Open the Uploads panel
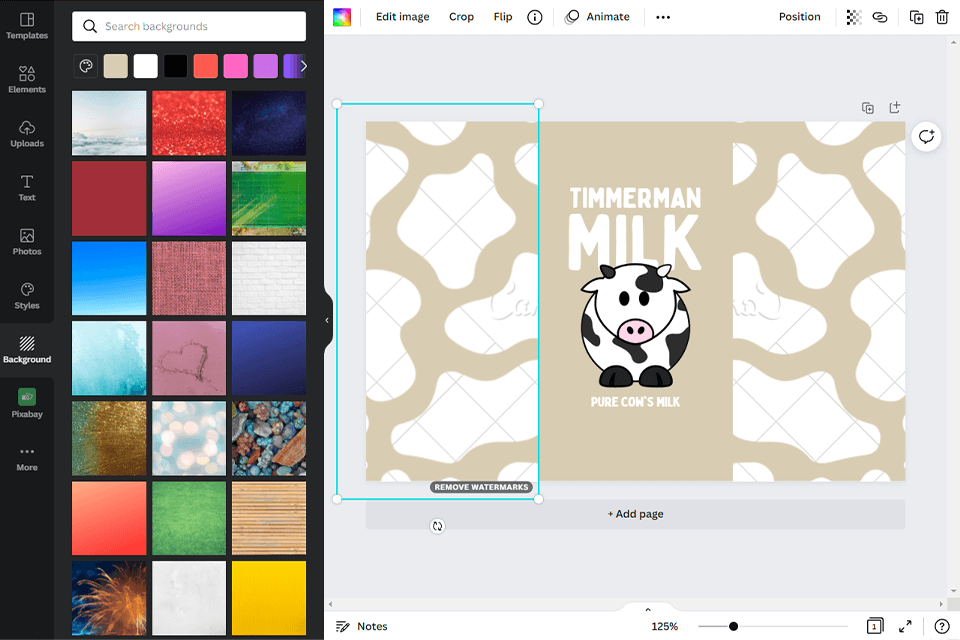The width and height of the screenshot is (960, 640). pyautogui.click(x=27, y=133)
